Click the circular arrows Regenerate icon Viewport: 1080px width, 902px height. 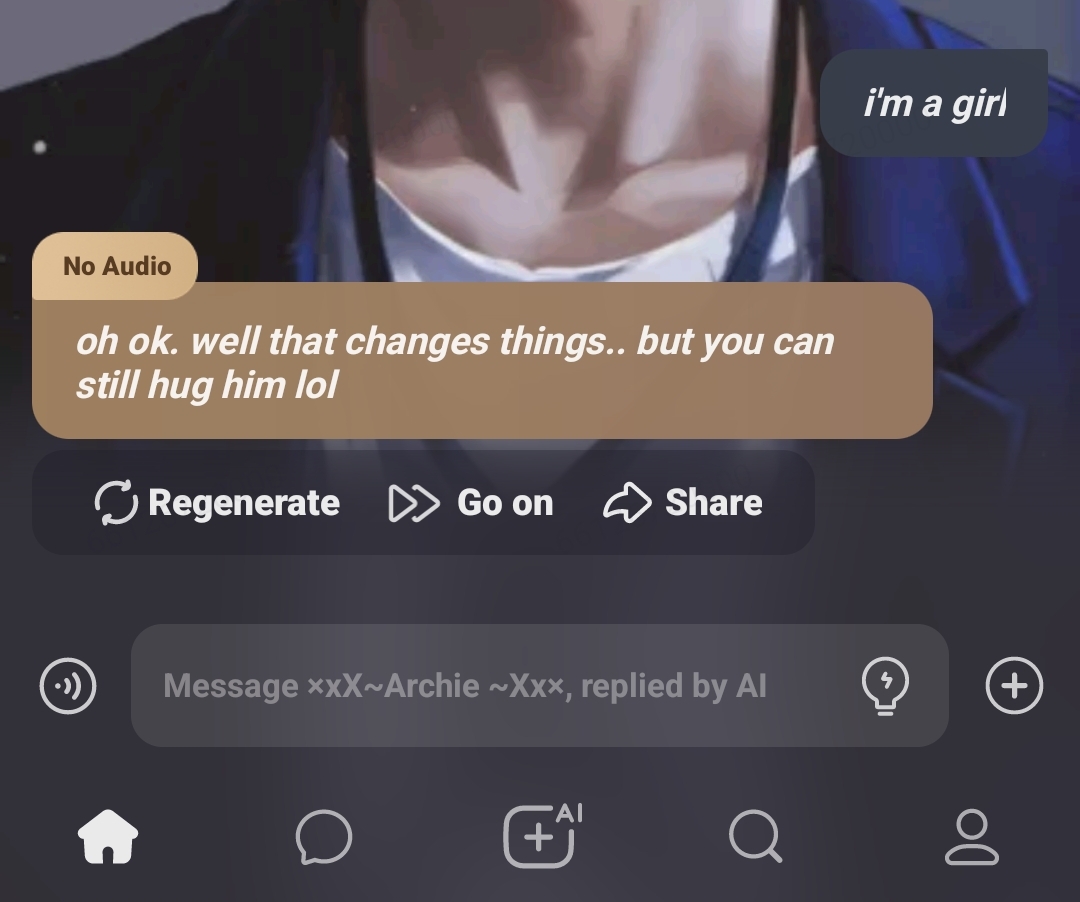(x=116, y=503)
